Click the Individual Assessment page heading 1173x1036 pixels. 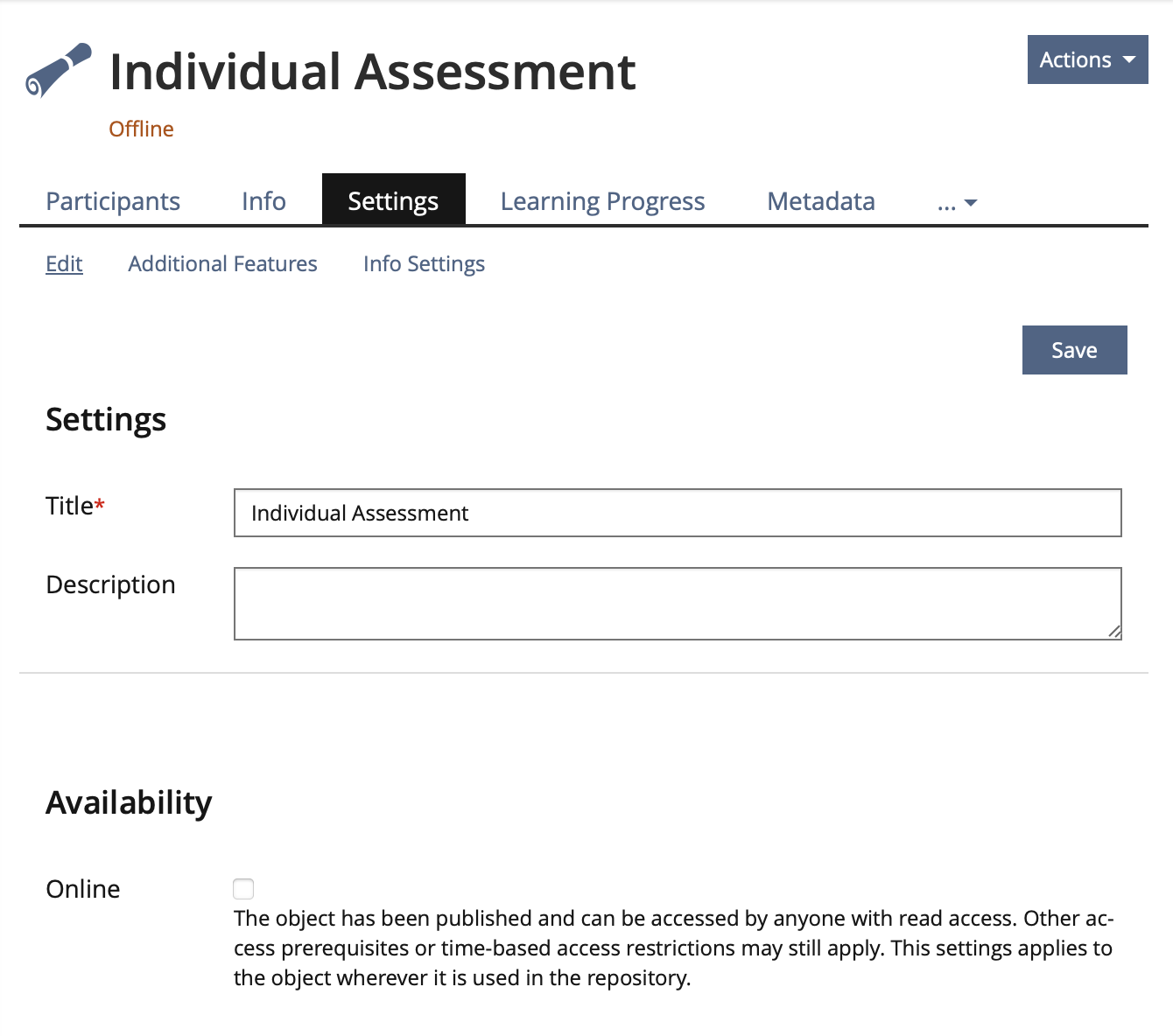click(372, 72)
